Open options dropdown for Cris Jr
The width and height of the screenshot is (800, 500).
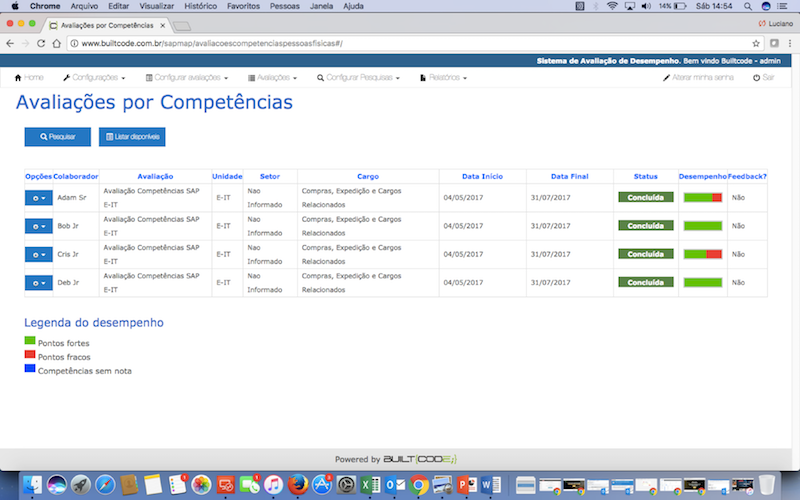[x=39, y=255]
